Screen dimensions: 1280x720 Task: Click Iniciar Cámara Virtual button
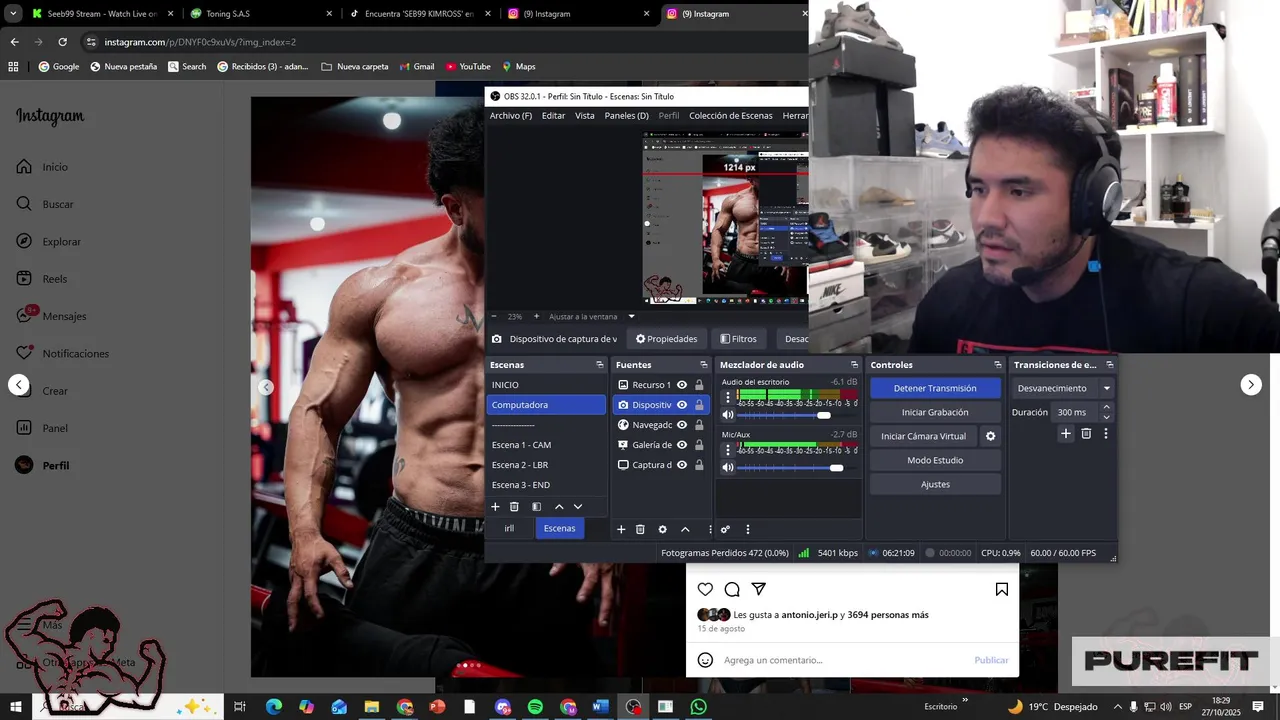pyautogui.click(x=923, y=436)
